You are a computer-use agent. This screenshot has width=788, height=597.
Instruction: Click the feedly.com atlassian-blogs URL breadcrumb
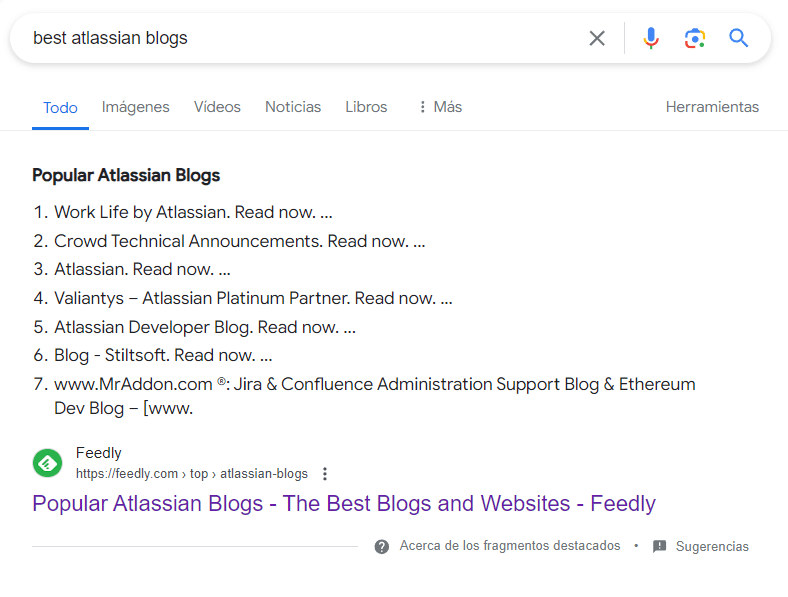[x=192, y=474]
